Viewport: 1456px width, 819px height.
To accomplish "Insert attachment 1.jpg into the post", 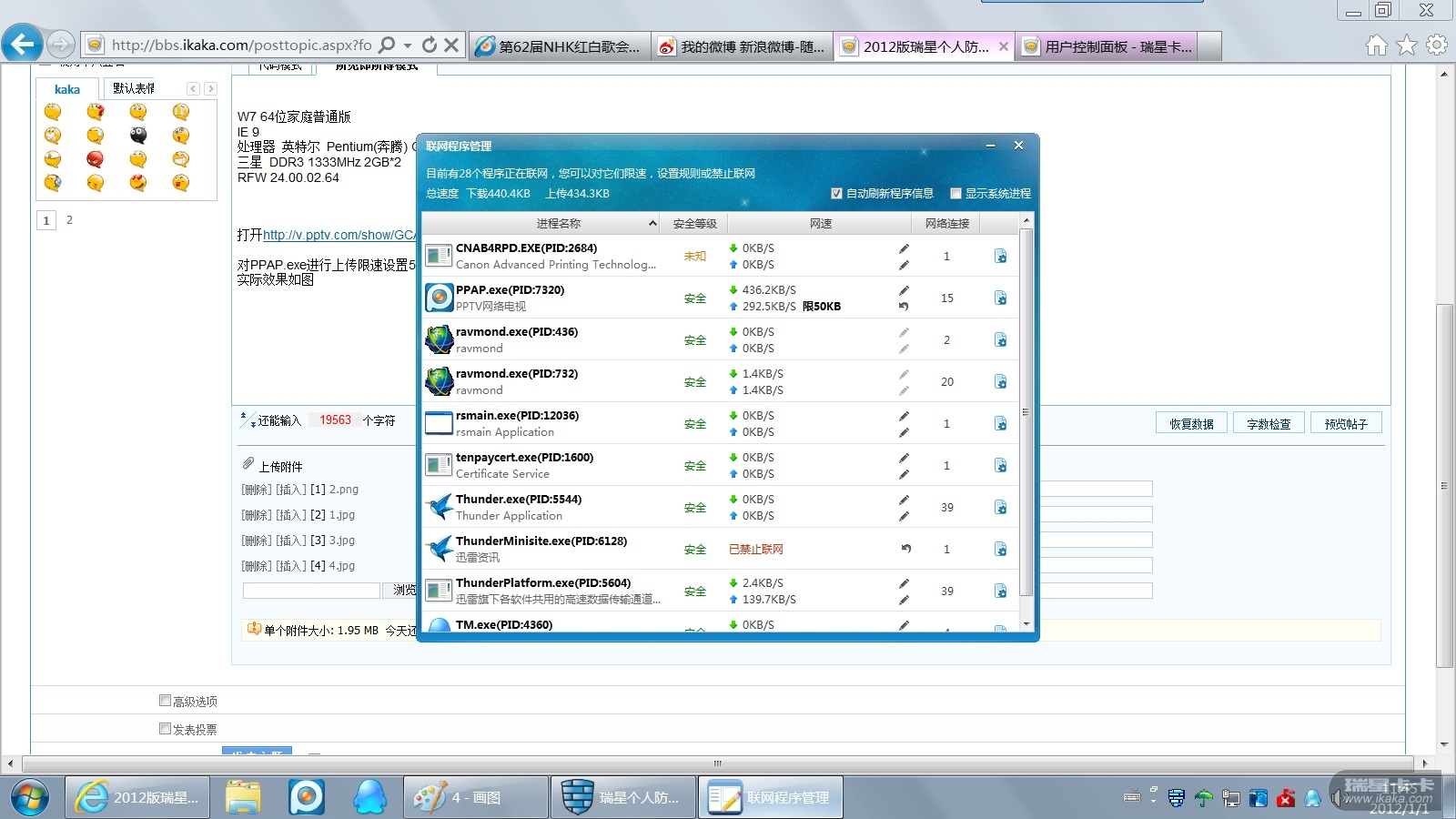I will tap(291, 515).
